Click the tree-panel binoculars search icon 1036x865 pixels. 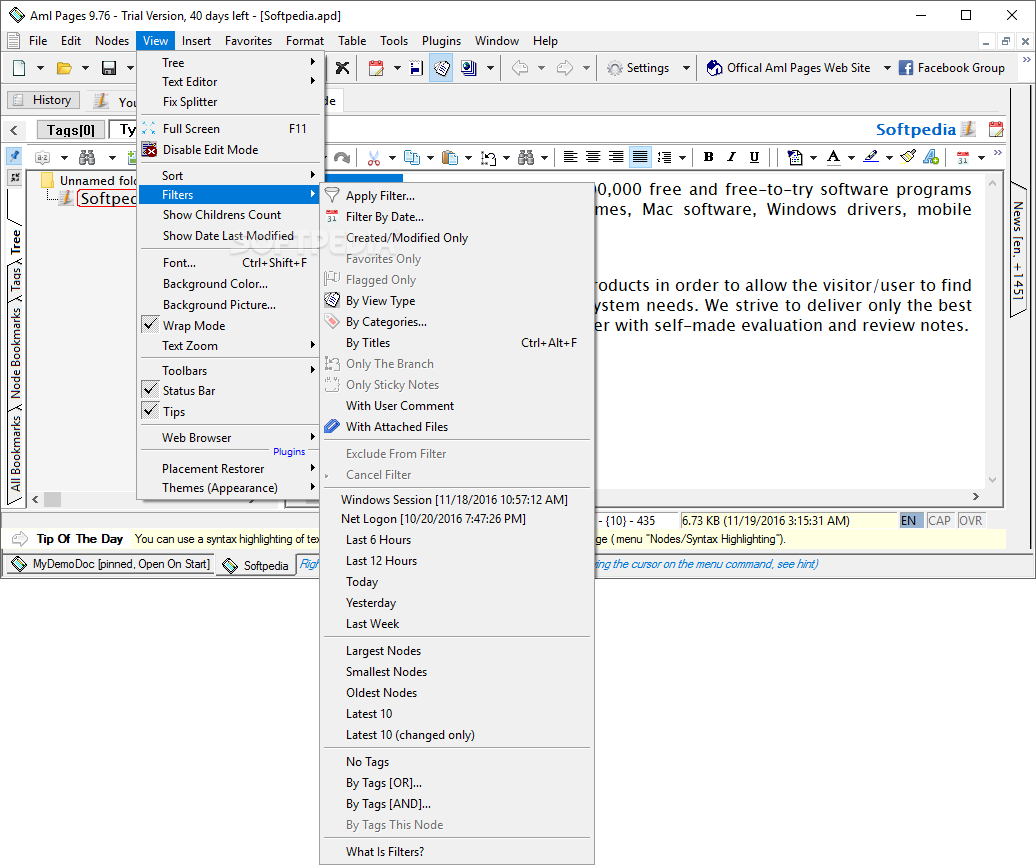click(x=87, y=157)
